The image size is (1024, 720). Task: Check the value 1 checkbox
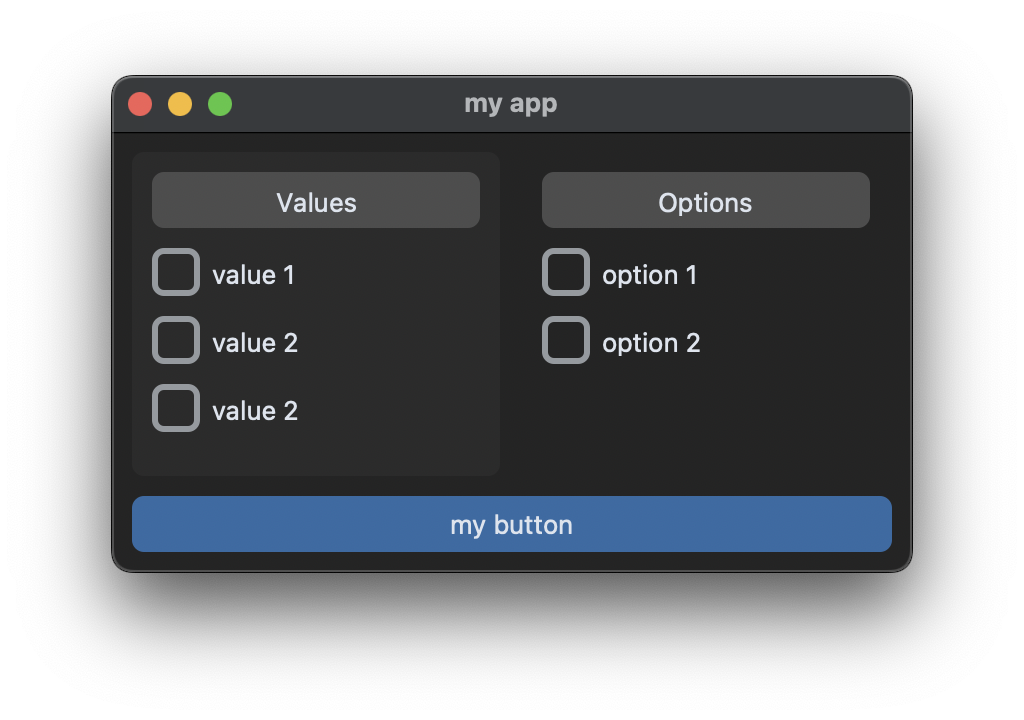point(176,272)
